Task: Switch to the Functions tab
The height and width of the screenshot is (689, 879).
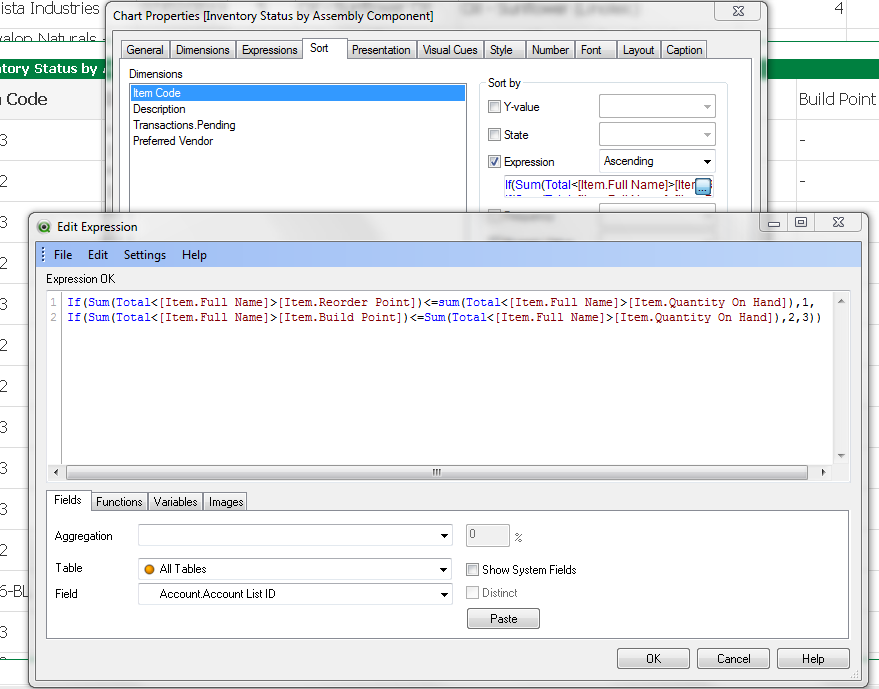Action: 119,502
